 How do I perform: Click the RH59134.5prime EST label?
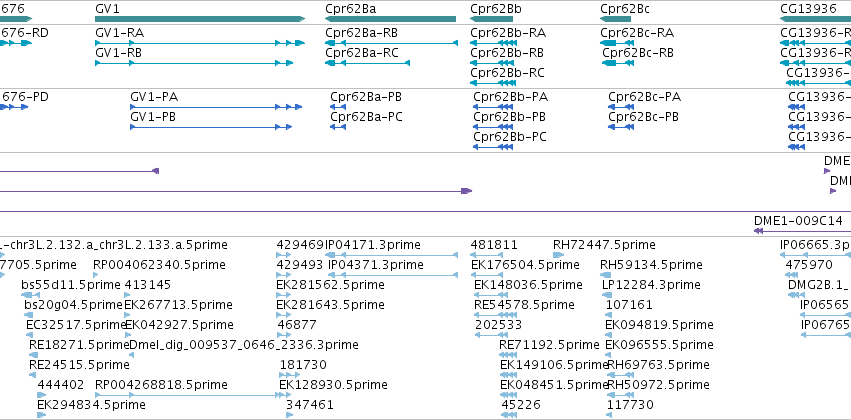point(651,265)
